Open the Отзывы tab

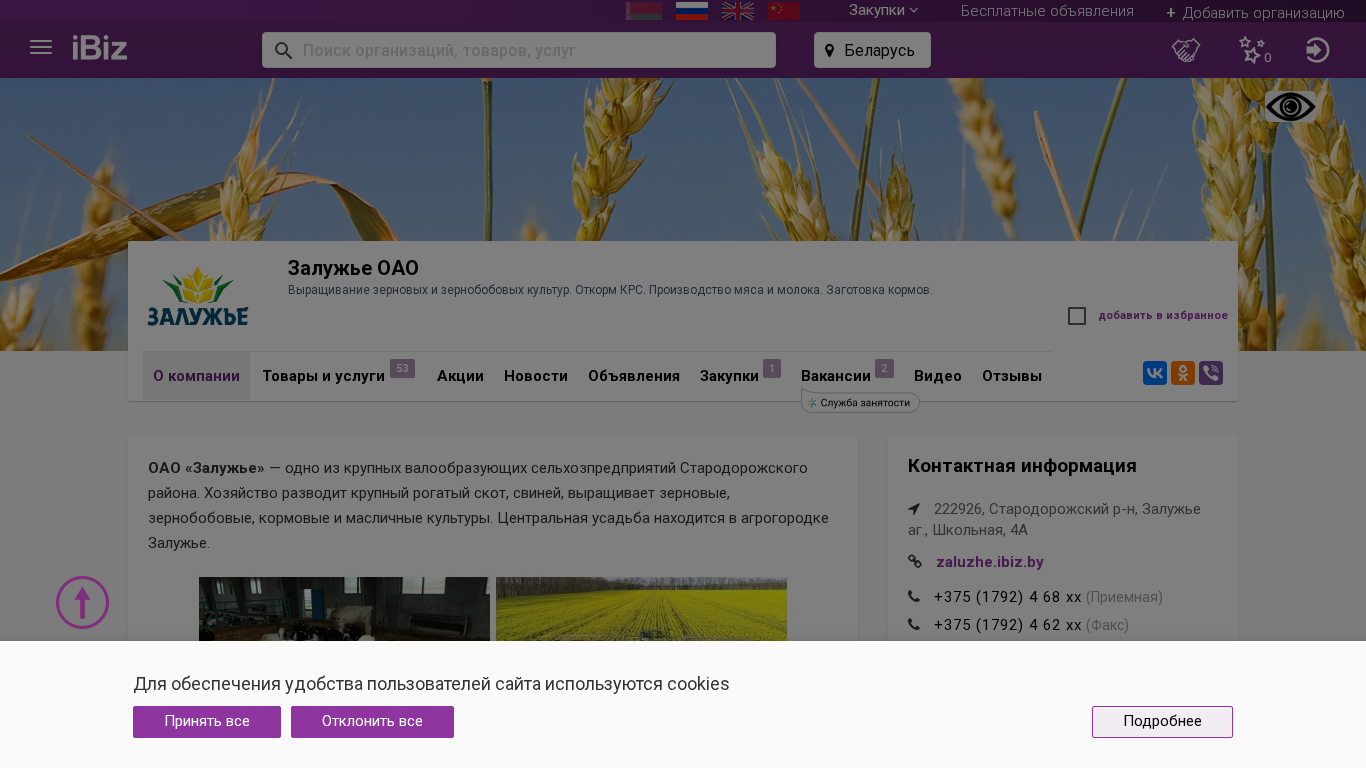(x=1012, y=376)
